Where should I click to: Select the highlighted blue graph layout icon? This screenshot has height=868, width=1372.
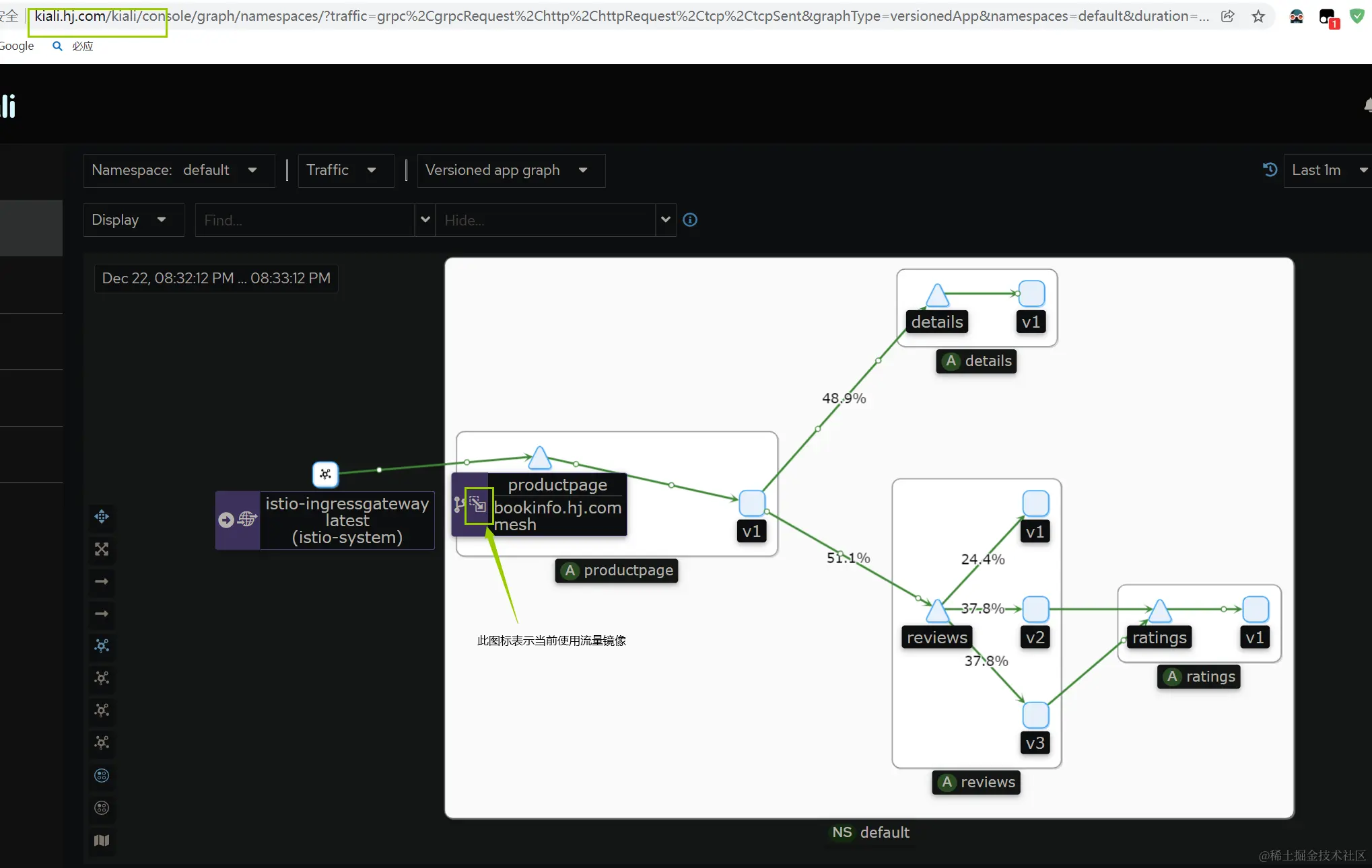[102, 646]
